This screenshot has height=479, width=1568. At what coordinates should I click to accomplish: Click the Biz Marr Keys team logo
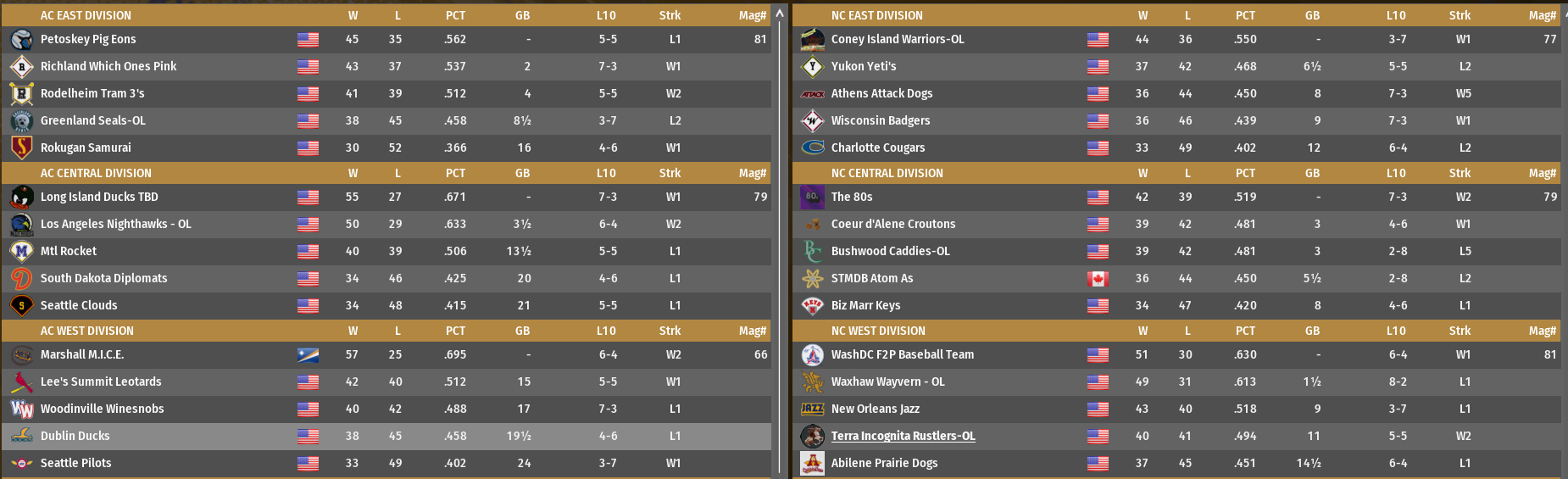point(812,306)
